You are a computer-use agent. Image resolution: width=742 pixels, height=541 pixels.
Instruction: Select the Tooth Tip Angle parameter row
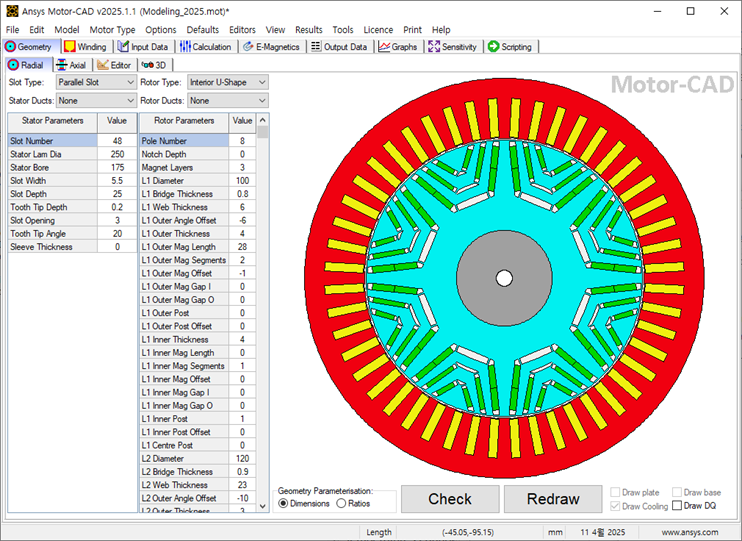(72, 233)
